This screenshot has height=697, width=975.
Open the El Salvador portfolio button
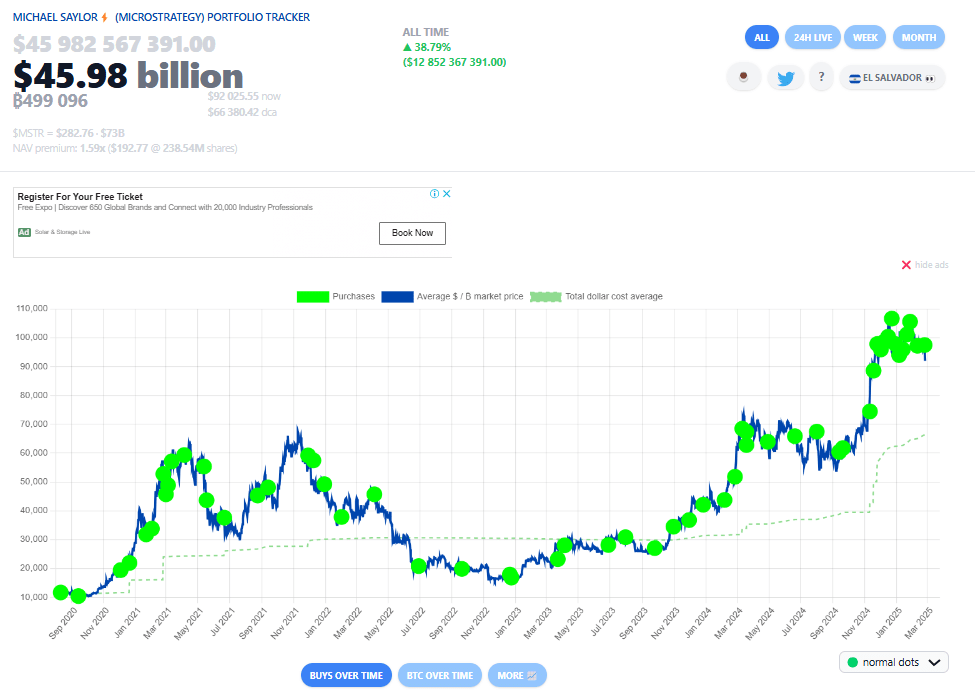tap(892, 78)
